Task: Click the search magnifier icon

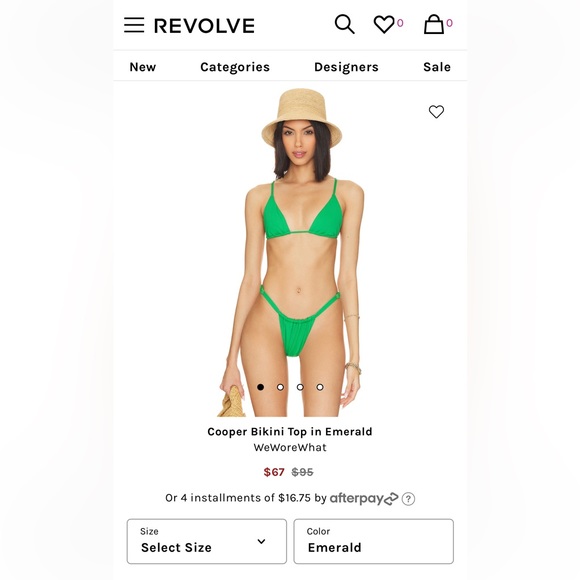Action: point(344,24)
